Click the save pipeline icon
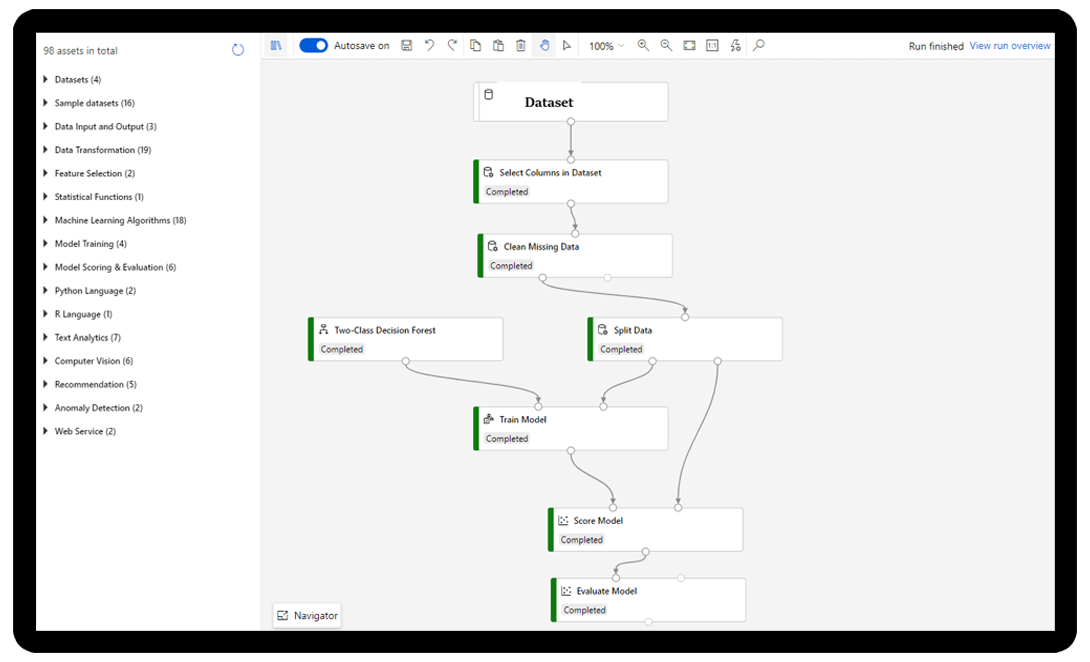The image size is (1090, 662). (x=406, y=46)
